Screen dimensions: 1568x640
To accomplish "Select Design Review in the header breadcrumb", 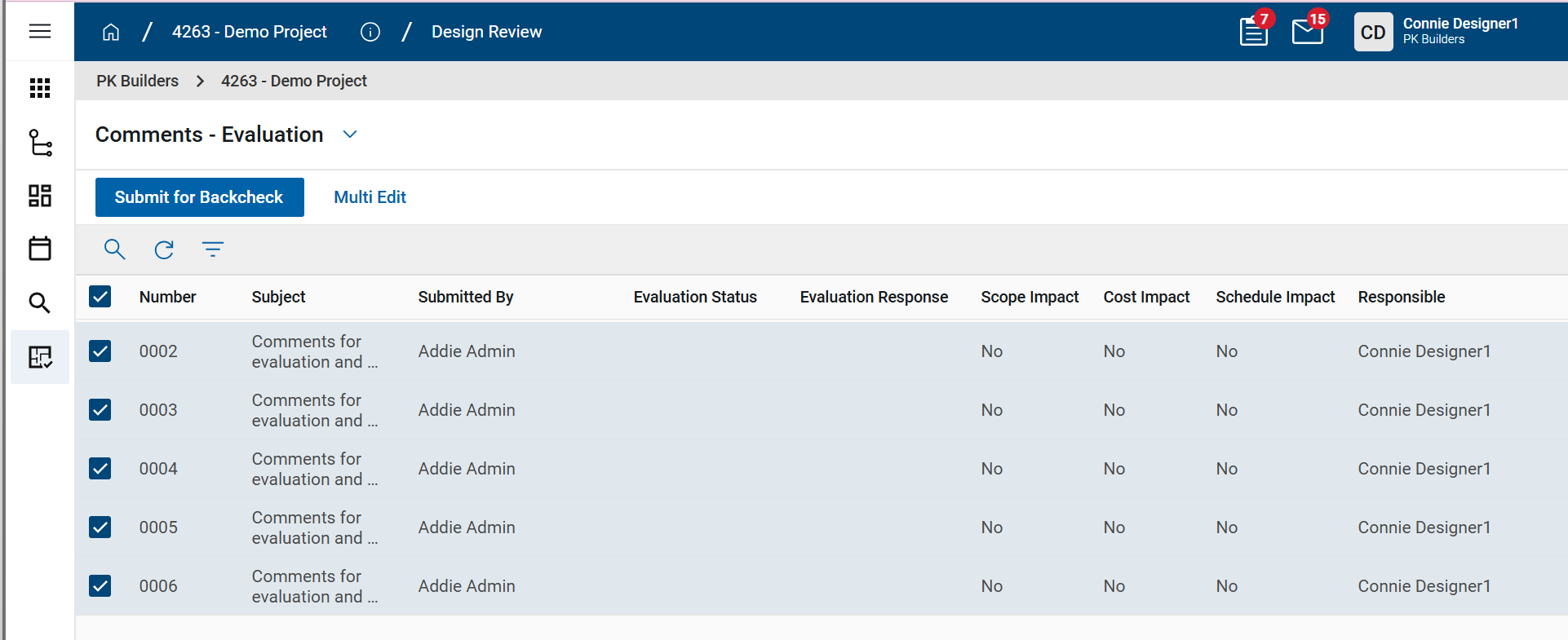I will tap(486, 32).
